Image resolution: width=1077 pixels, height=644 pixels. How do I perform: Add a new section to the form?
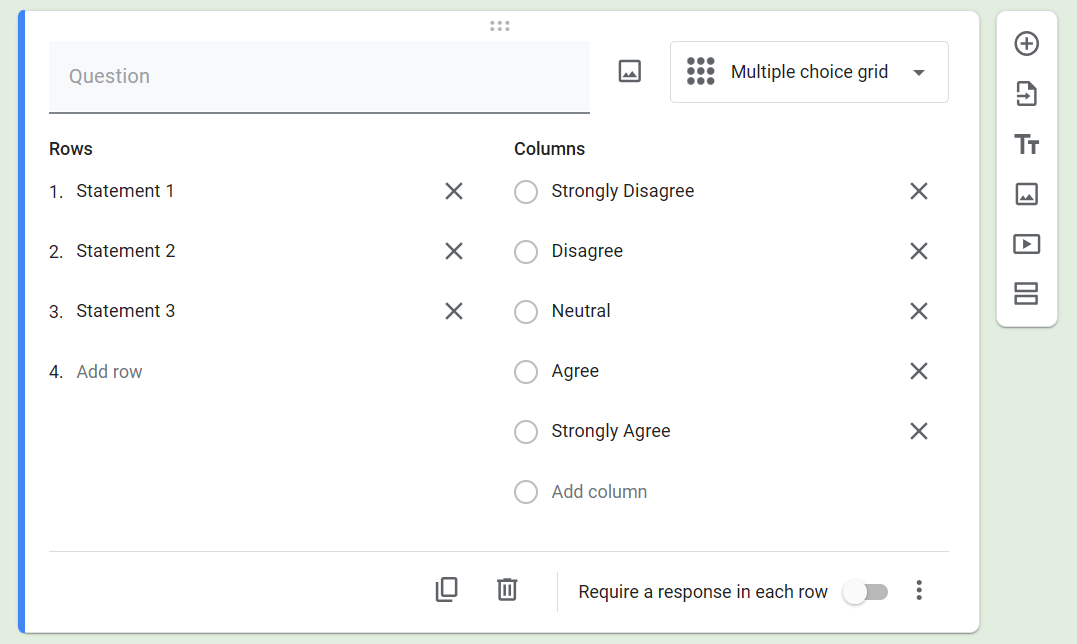click(x=1027, y=294)
